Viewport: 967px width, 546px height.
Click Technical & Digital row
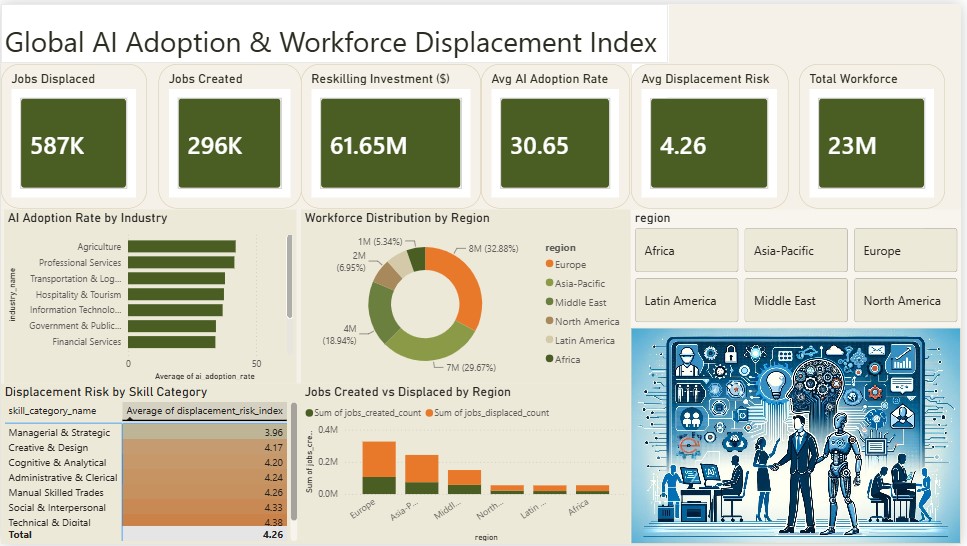pyautogui.click(x=146, y=522)
